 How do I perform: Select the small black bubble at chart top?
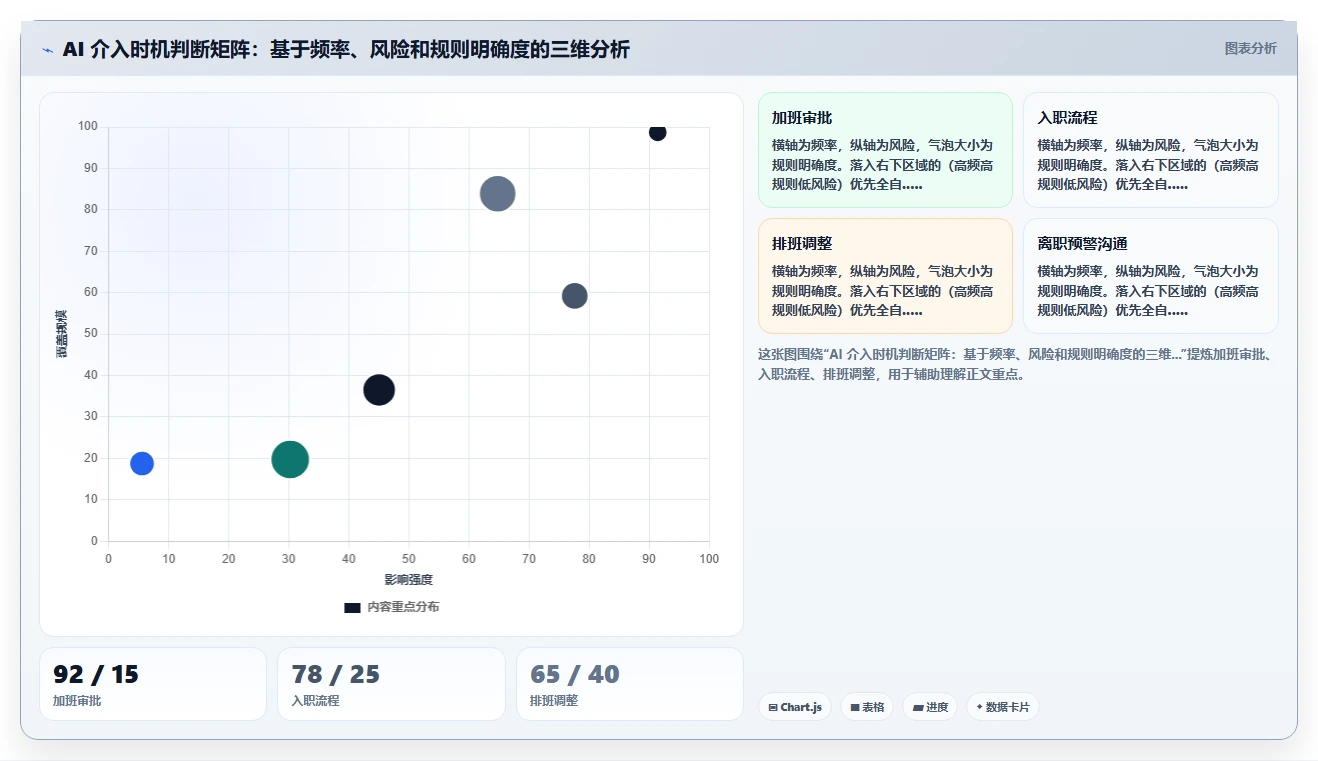coord(657,132)
